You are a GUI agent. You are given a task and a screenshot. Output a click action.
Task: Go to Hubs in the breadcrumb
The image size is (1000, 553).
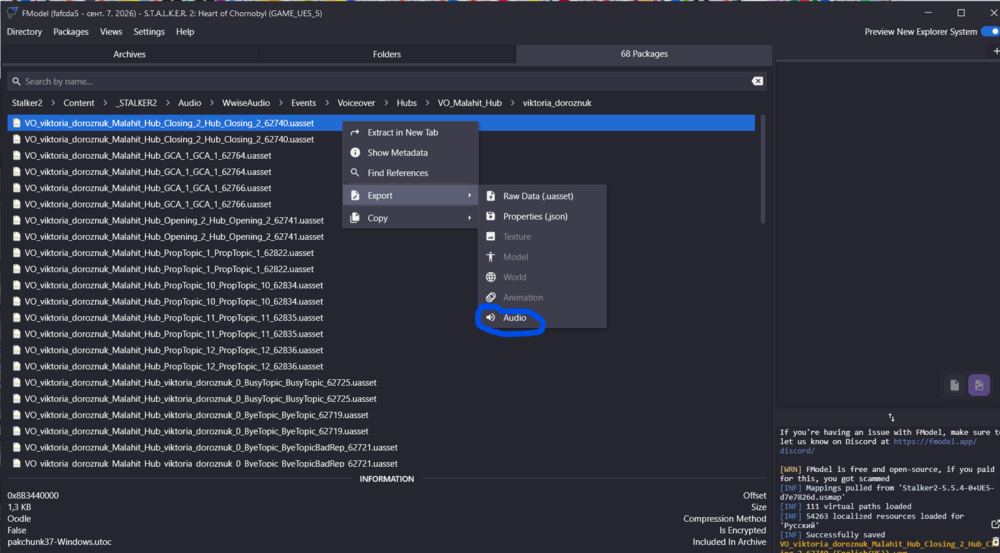coord(406,103)
